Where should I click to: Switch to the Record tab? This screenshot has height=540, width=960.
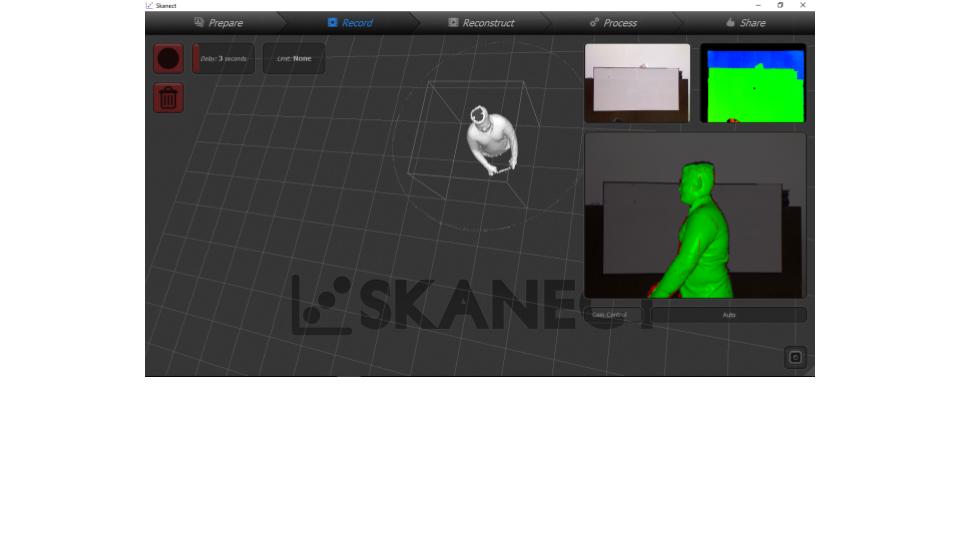350,23
